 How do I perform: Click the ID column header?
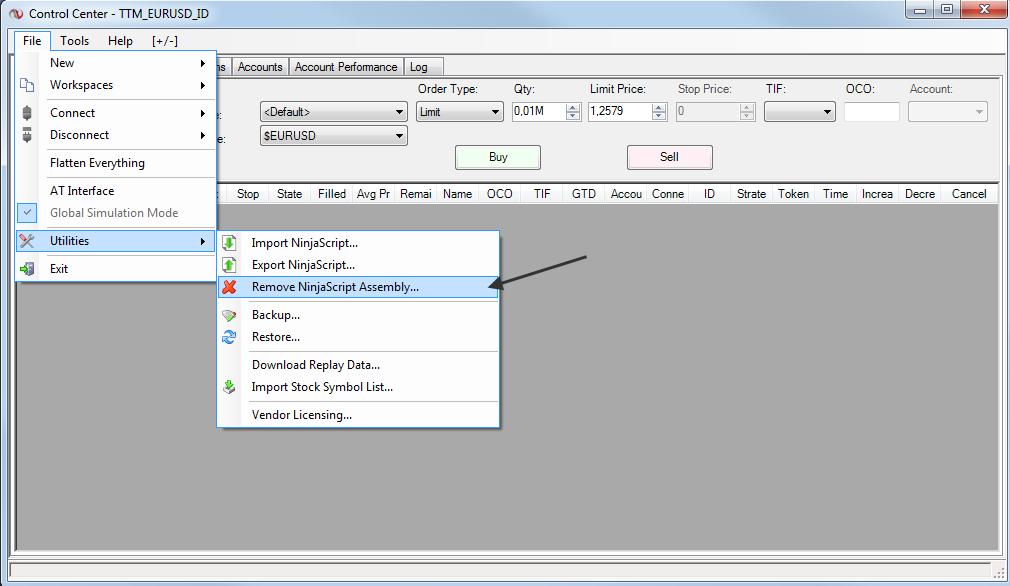[x=709, y=194]
